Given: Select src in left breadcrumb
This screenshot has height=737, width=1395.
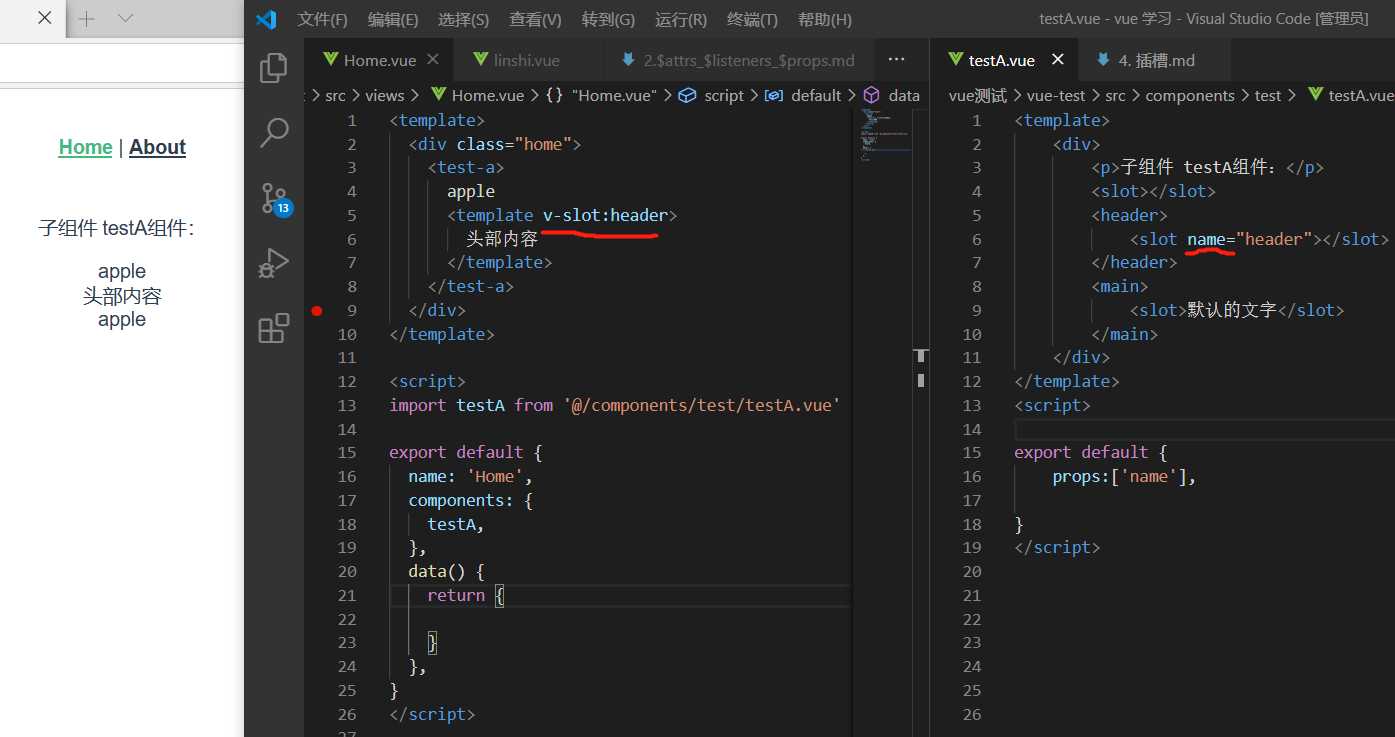Looking at the screenshot, I should point(335,95).
